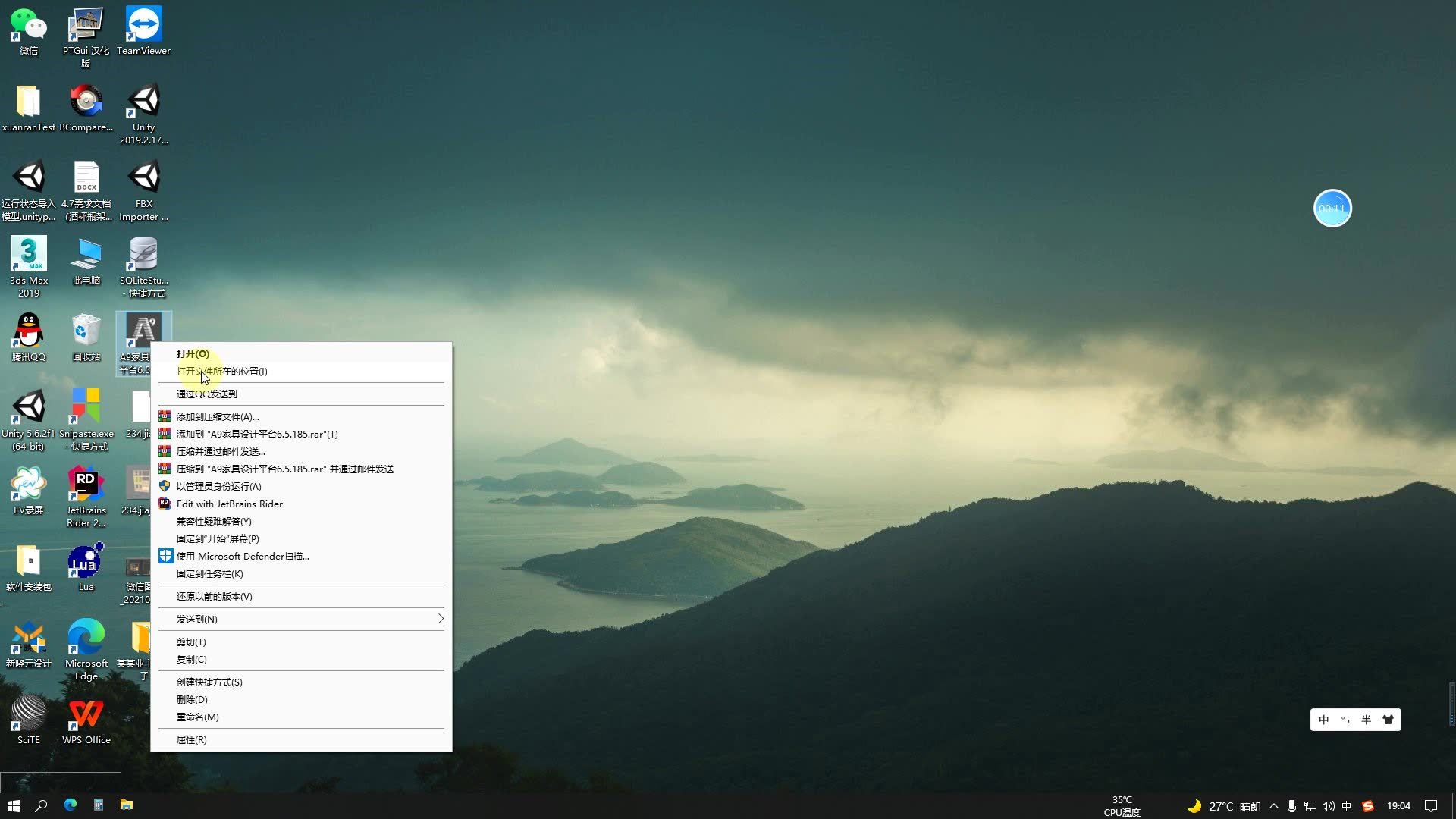Viewport: 1456px width, 819px height.
Task: Open the WPS Office shortcut
Action: [x=86, y=714]
